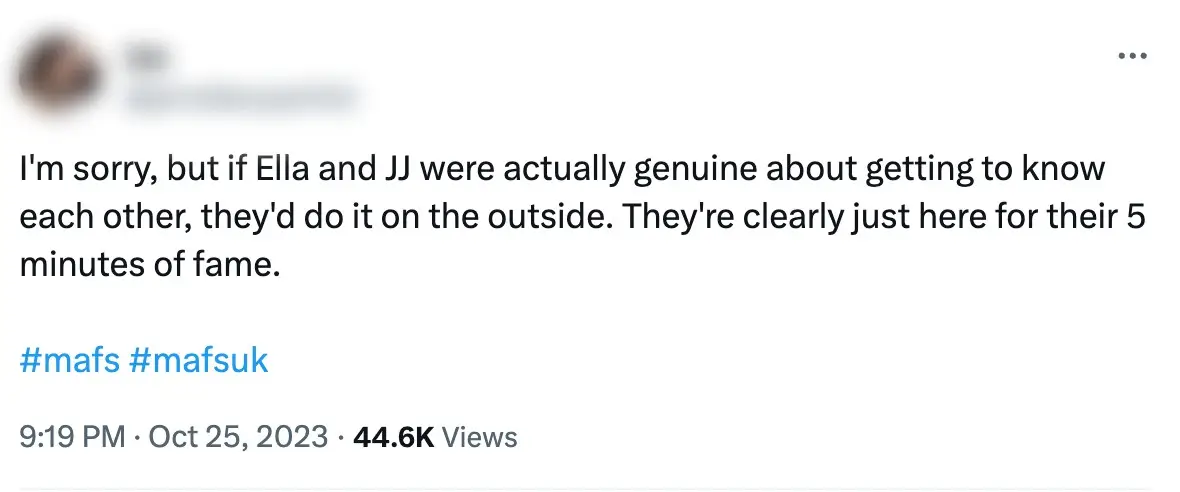Image resolution: width=1180 pixels, height=492 pixels.
Task: Select the Oct 25, 2023 date
Action: pyautogui.click(x=237, y=437)
